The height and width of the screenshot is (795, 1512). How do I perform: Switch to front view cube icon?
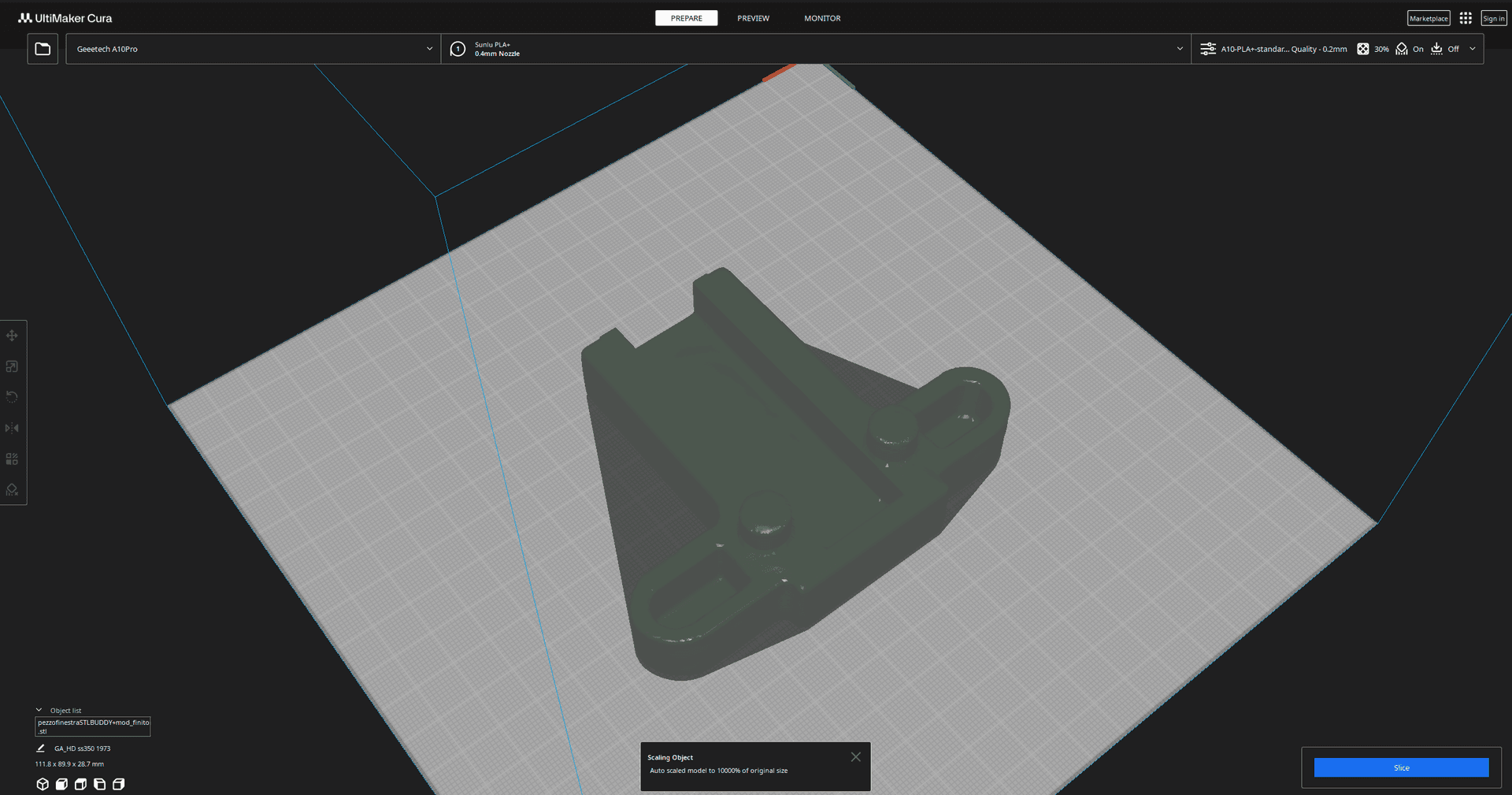point(61,784)
